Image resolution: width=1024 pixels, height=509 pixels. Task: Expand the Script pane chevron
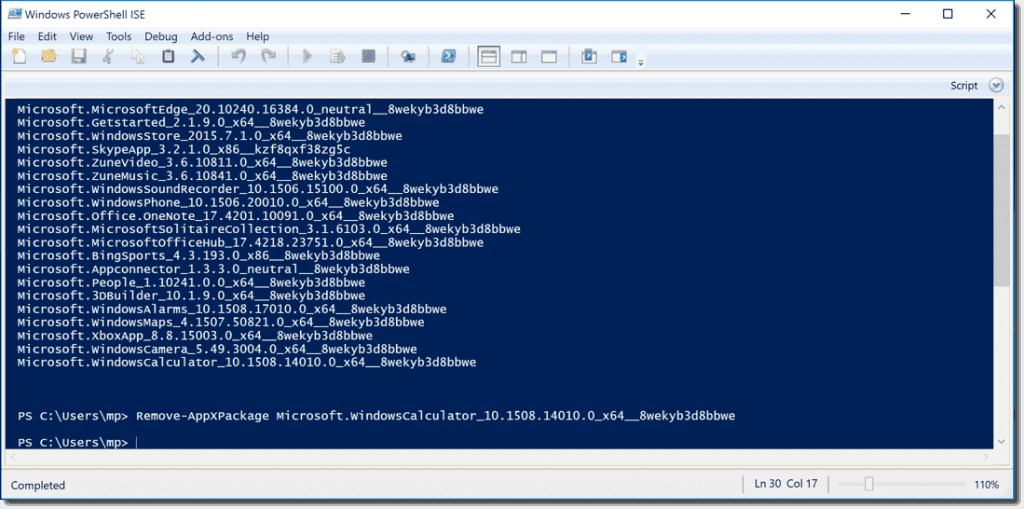click(995, 86)
